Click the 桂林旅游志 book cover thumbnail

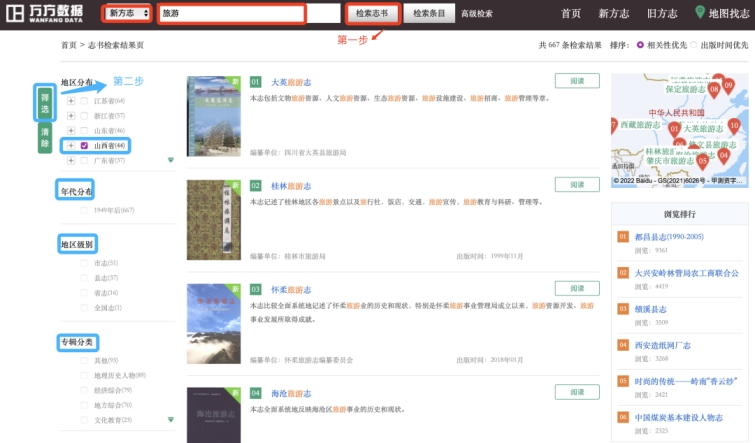coord(214,220)
